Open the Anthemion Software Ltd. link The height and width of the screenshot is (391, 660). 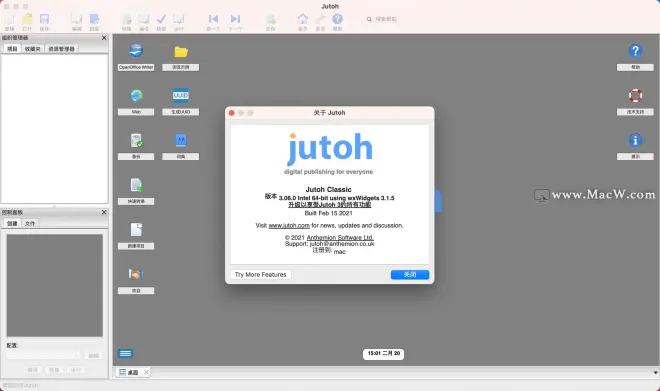pyautogui.click(x=340, y=238)
